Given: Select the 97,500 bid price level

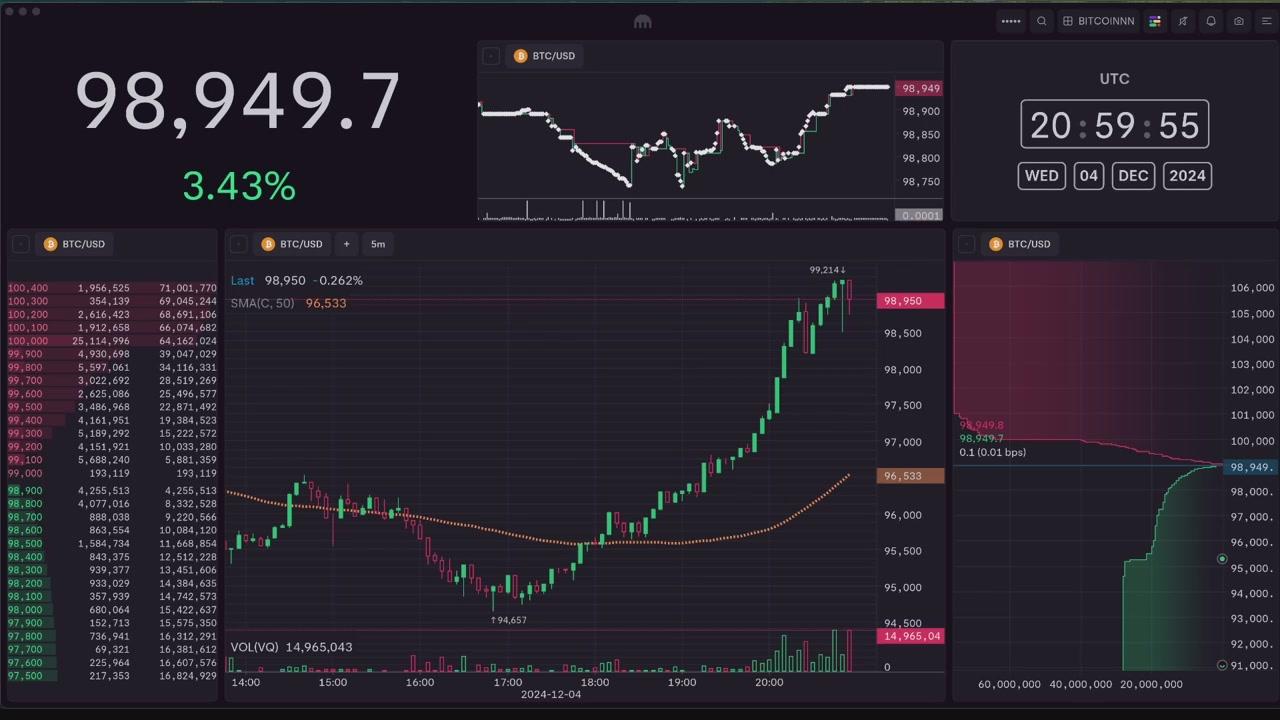Looking at the screenshot, I should [25, 676].
